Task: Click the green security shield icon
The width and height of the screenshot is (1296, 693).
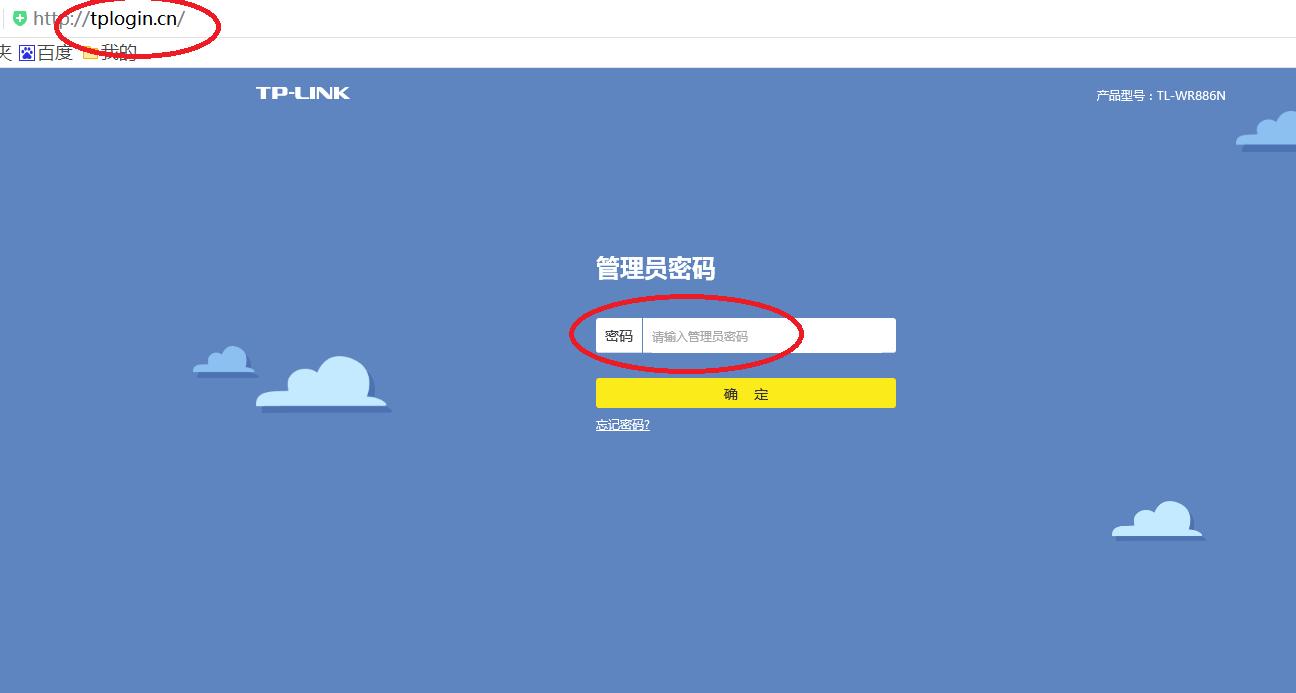Action: 18,17
